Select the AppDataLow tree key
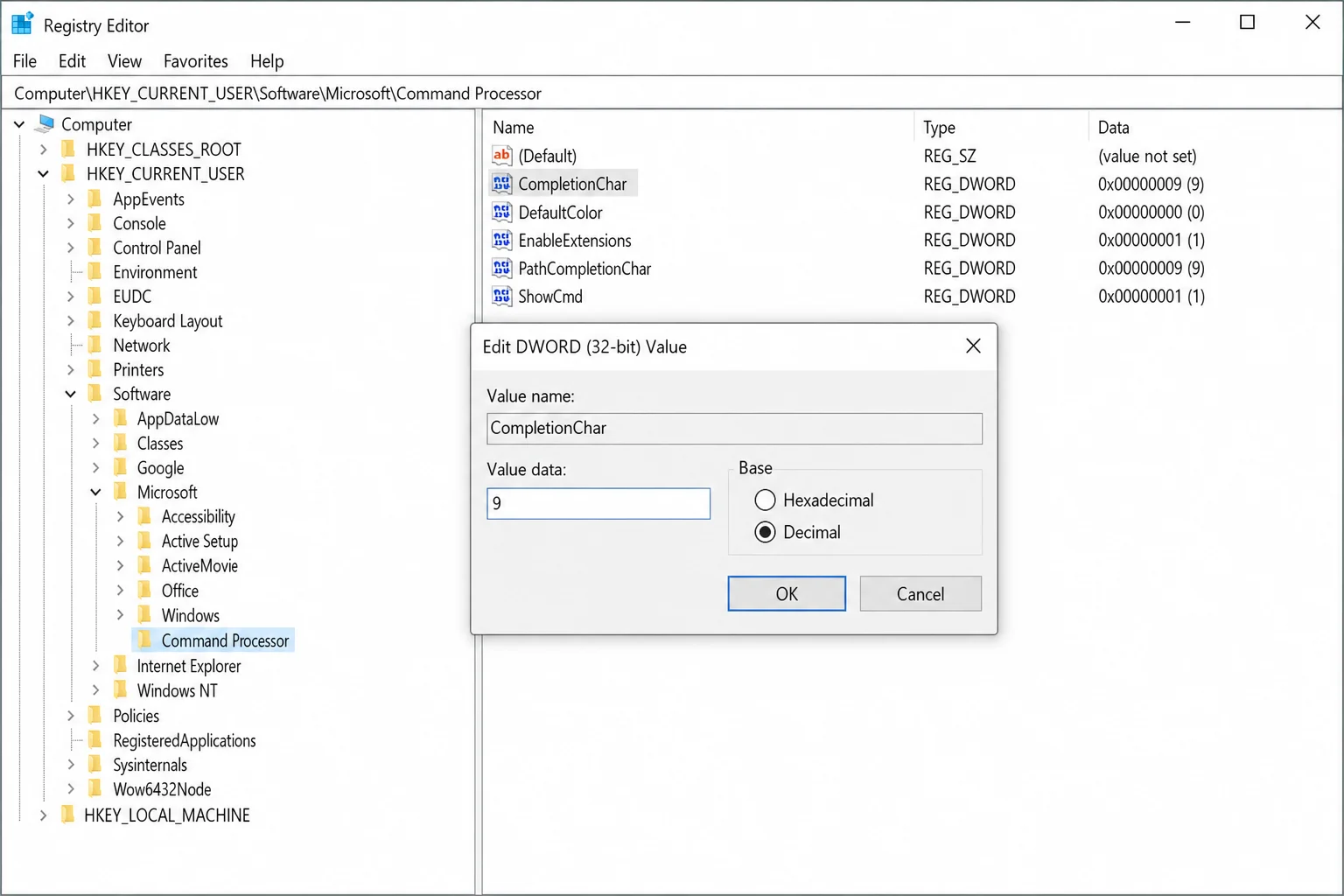Screen dimensions: 1344x896 (178, 419)
